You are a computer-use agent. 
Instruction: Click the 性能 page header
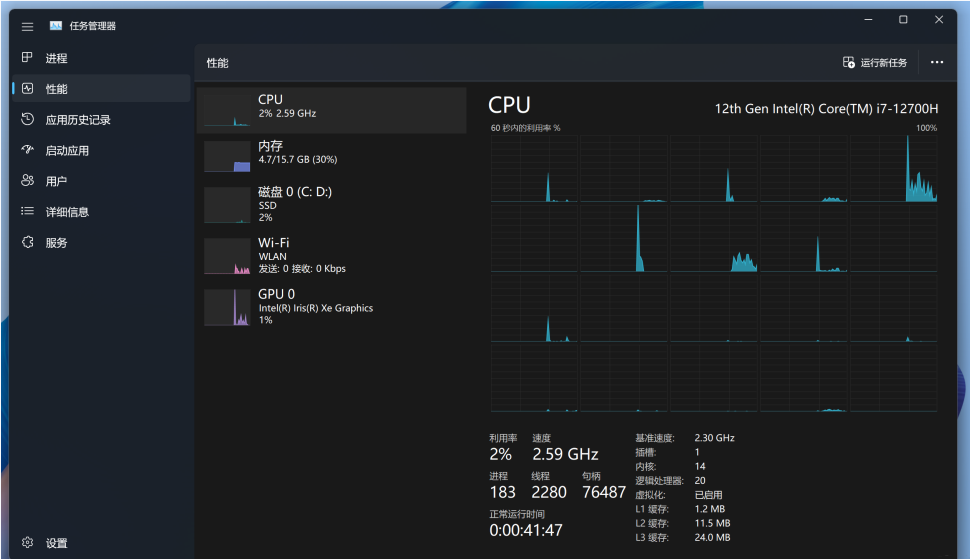[x=217, y=63]
